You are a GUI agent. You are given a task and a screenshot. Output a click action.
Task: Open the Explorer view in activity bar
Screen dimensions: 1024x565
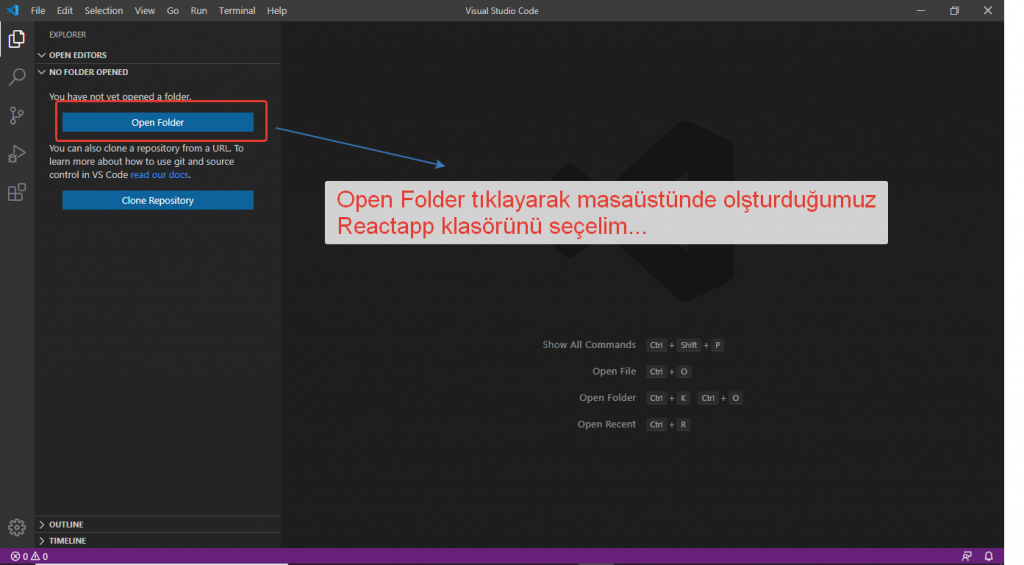17,39
